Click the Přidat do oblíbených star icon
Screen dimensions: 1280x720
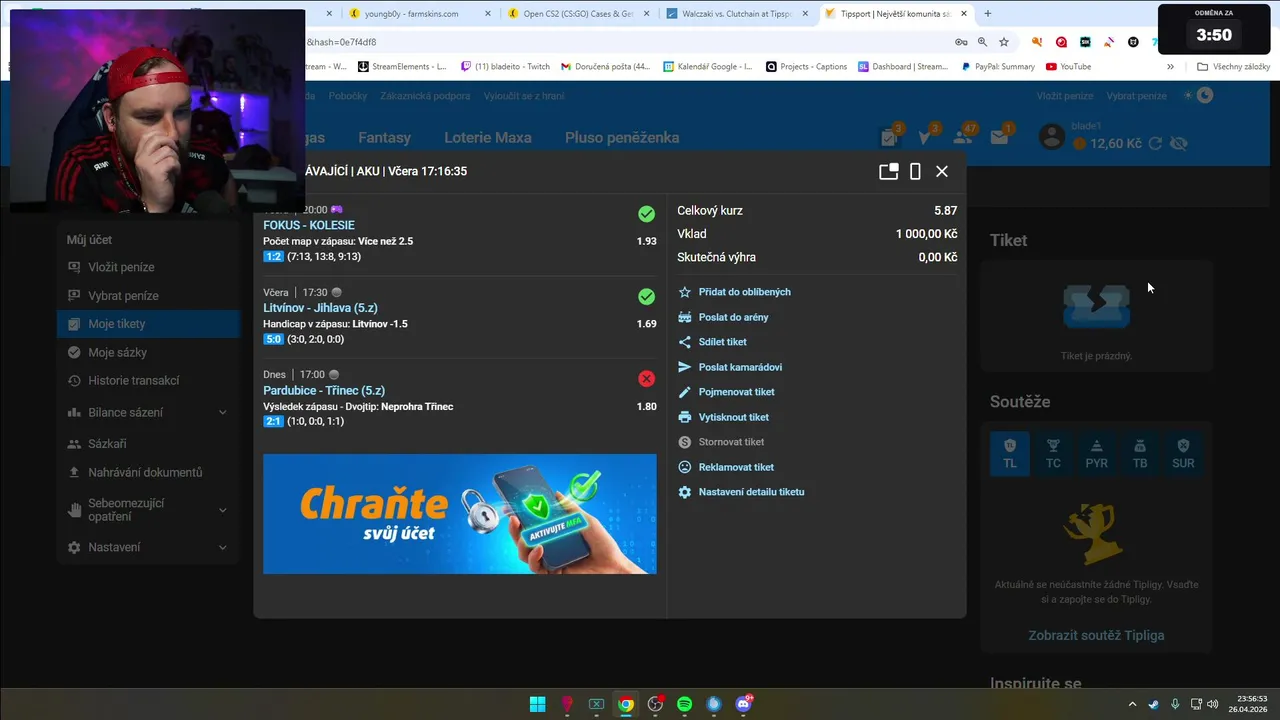click(685, 292)
